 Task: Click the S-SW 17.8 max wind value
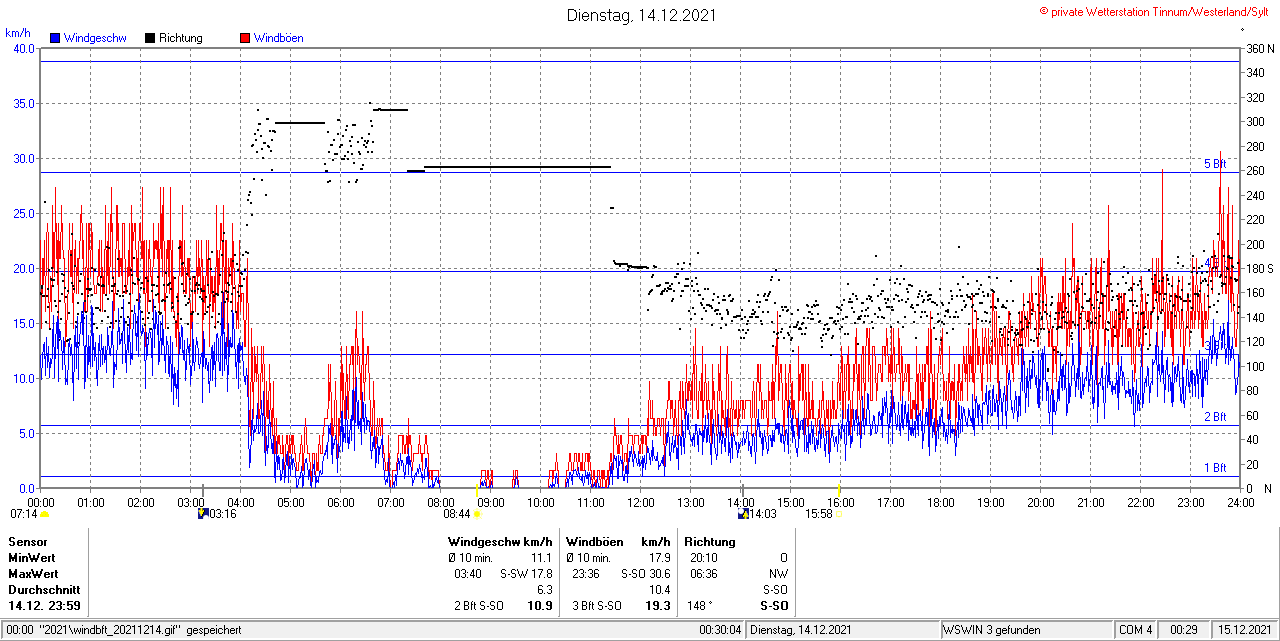coord(527,573)
